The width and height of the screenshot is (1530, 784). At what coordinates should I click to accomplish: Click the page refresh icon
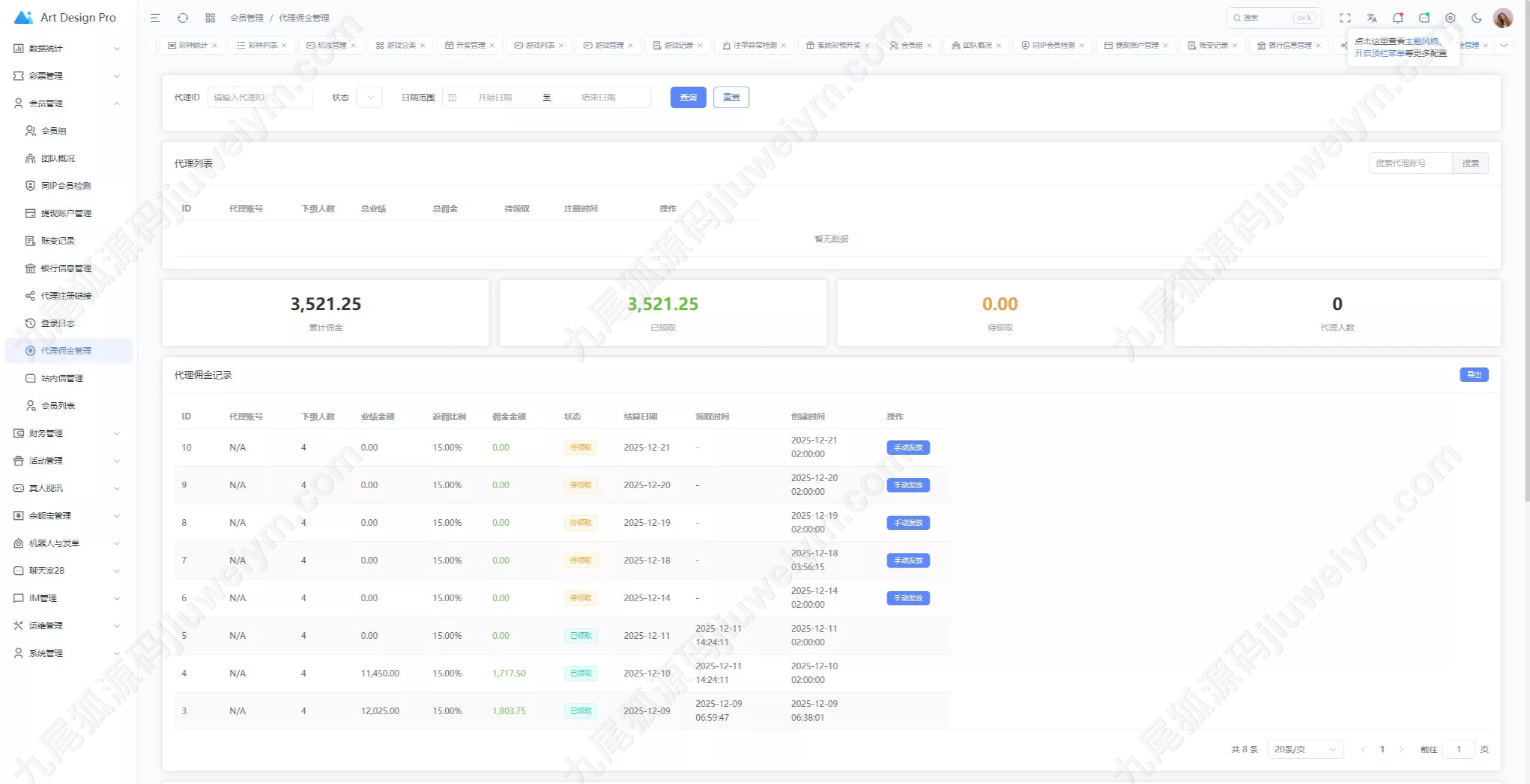183,18
